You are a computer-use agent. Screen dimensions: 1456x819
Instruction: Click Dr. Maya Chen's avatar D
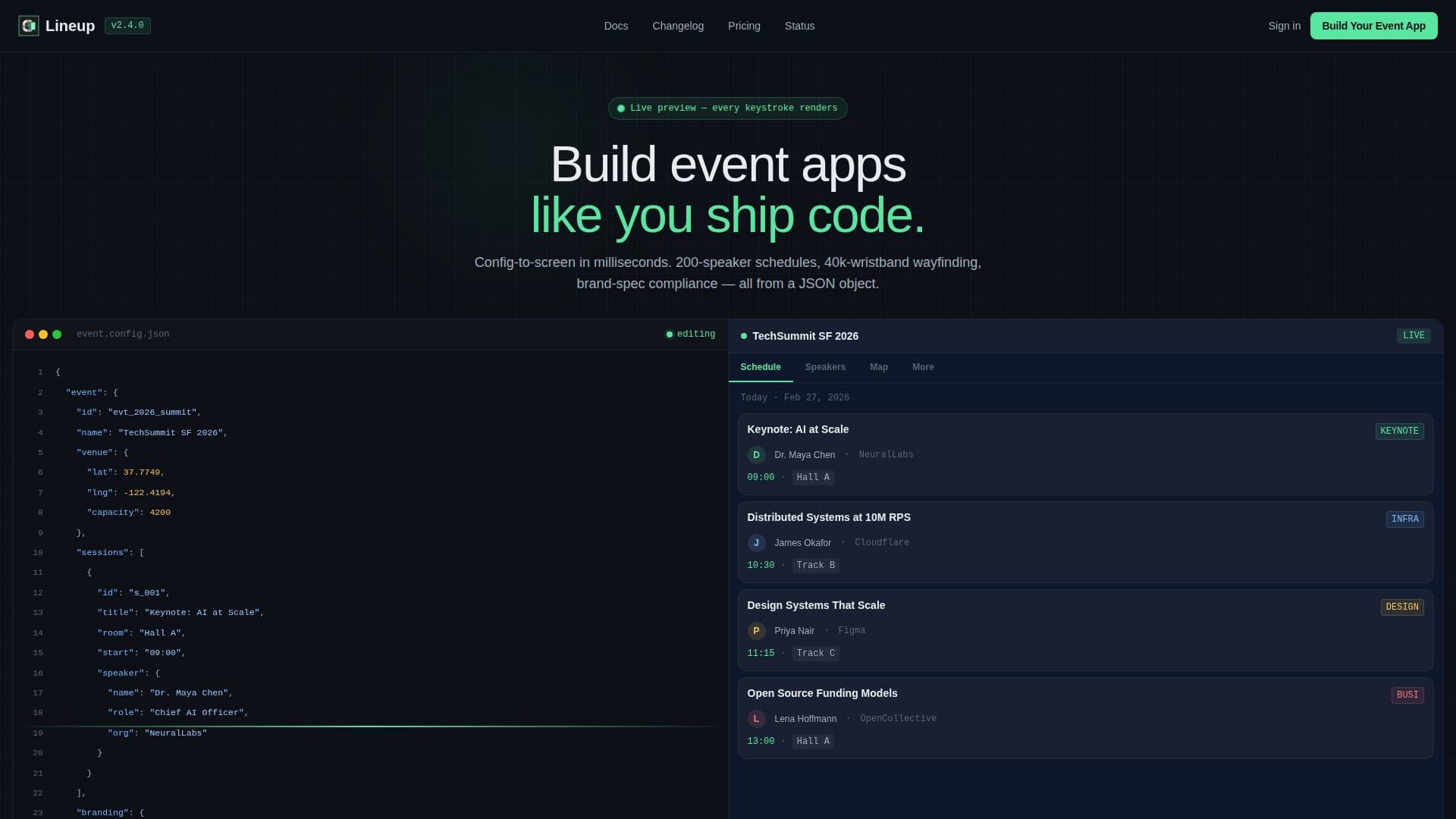(756, 455)
